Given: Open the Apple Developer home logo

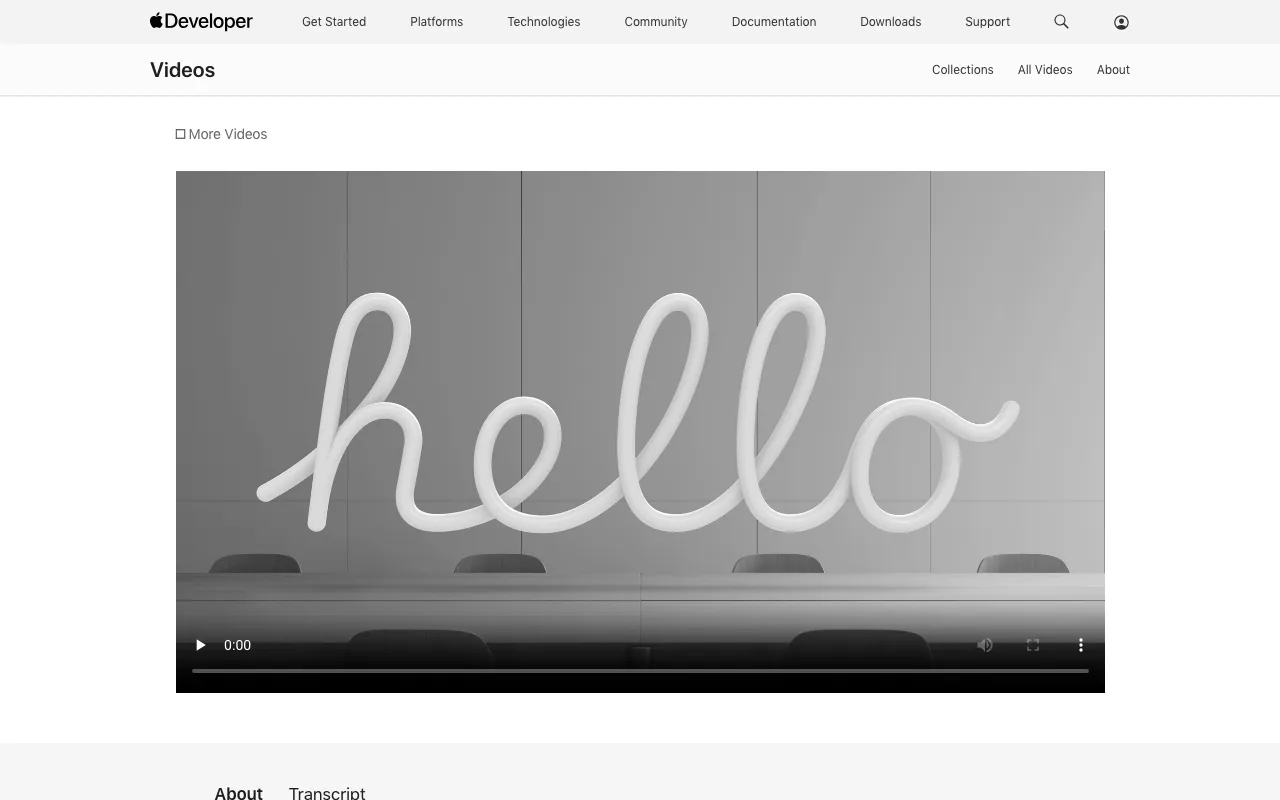Looking at the screenshot, I should [201, 21].
